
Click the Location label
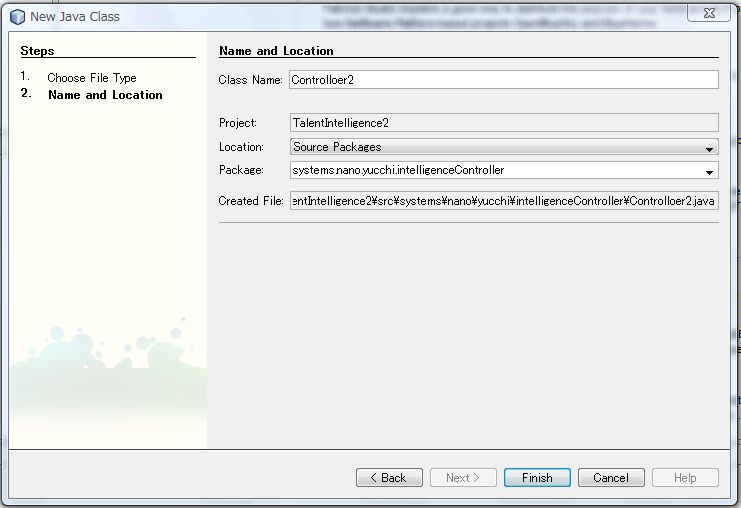[x=241, y=147]
